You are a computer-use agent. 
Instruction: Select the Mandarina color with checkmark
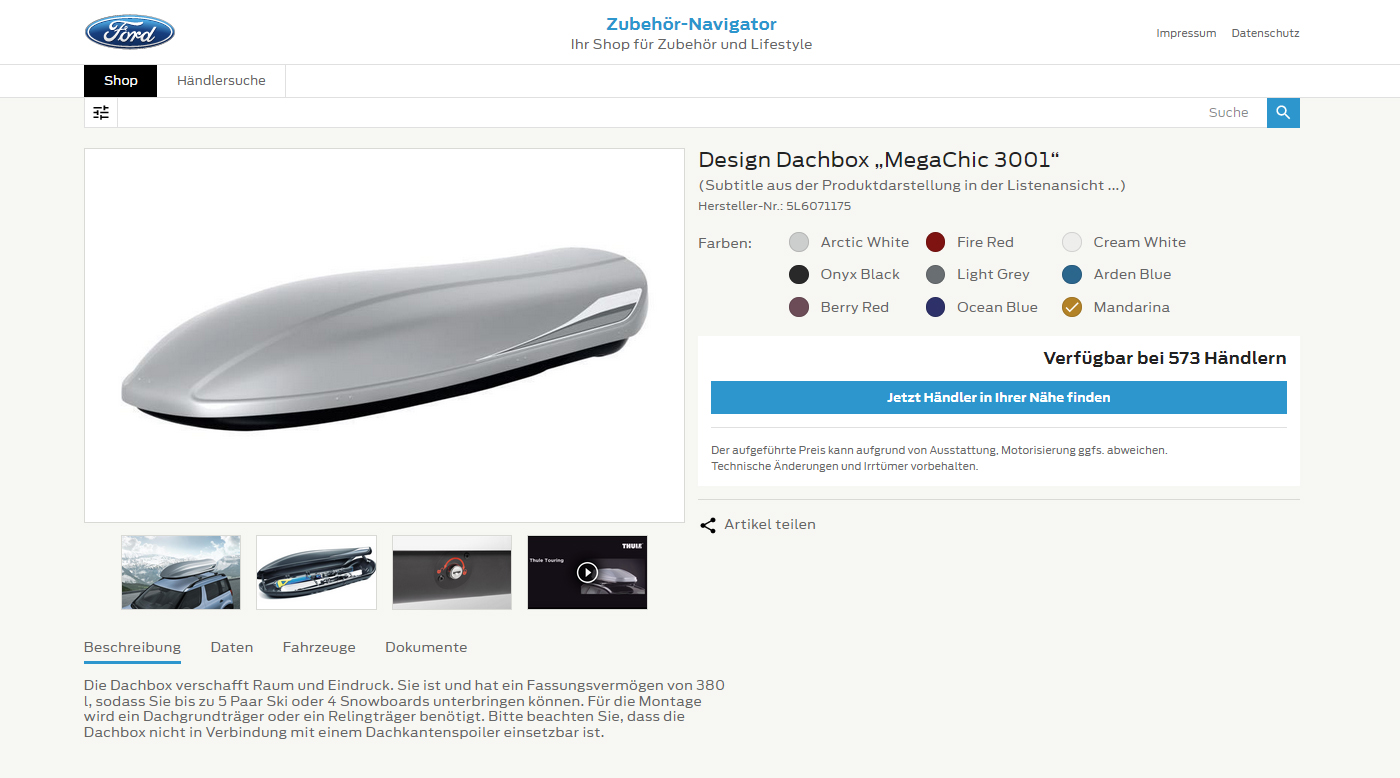(1072, 307)
